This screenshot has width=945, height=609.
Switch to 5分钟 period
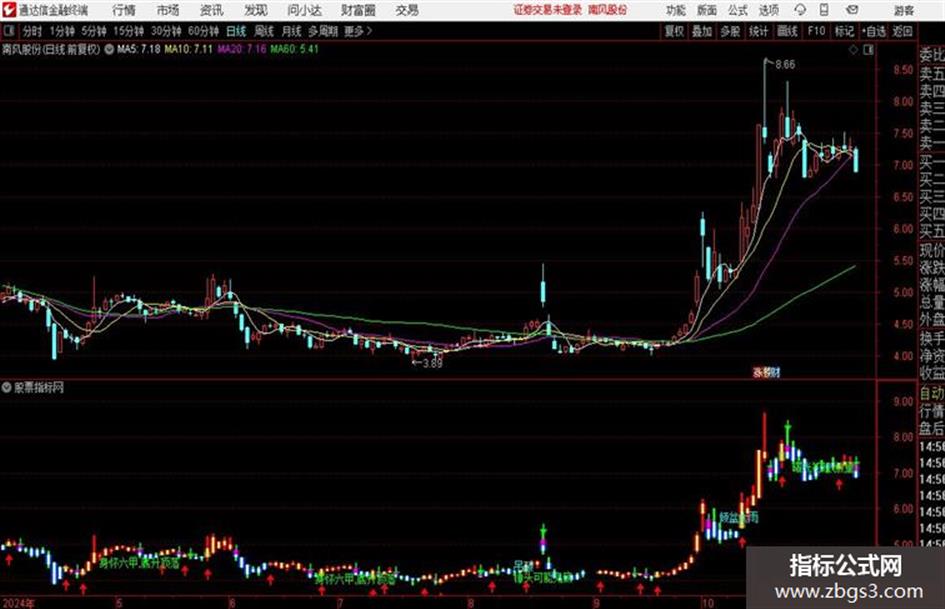pyautogui.click(x=93, y=31)
